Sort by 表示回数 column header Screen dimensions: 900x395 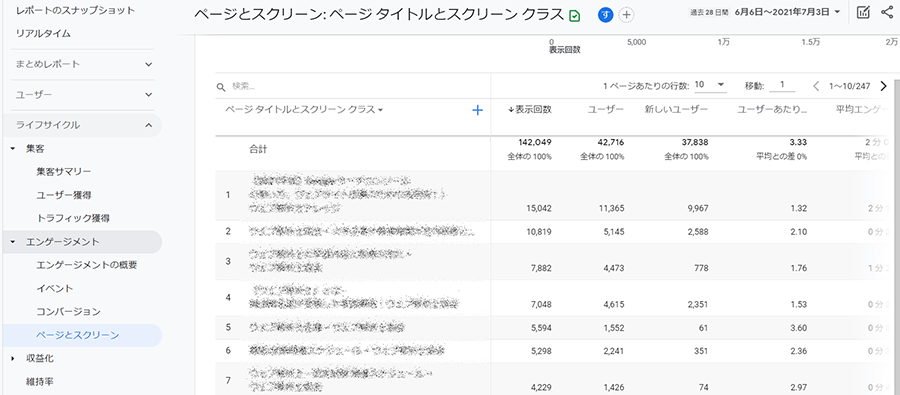(x=530, y=110)
